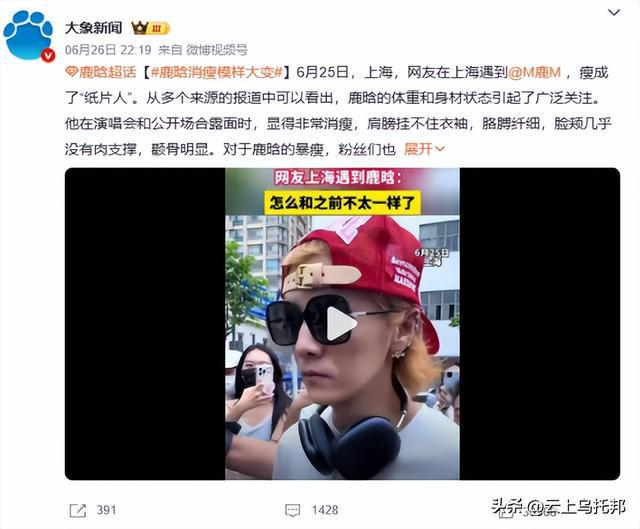Open the 大象新闻 username profile
This screenshot has width=640, height=529.
(x=93, y=28)
